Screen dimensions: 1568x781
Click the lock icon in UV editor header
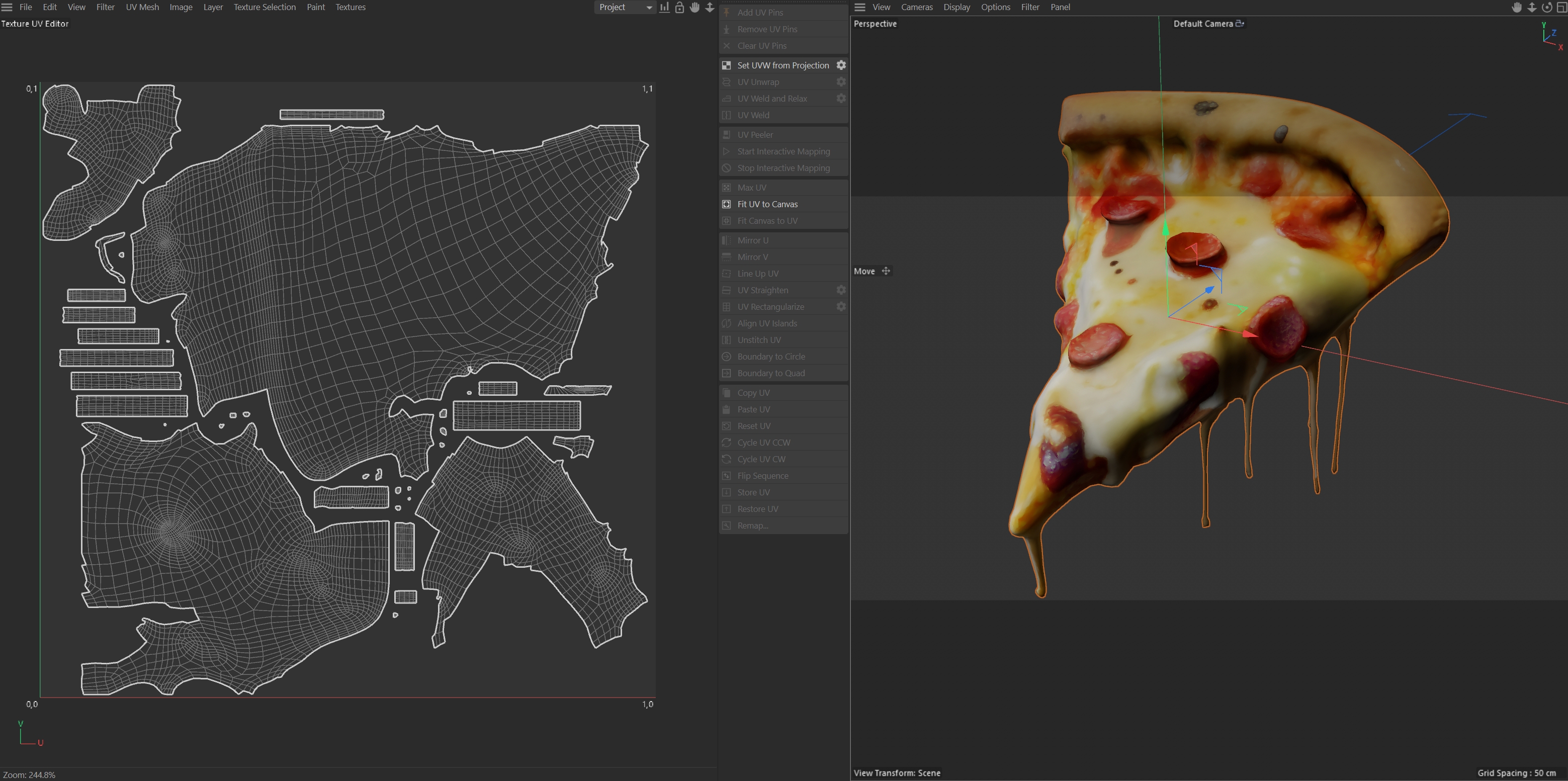pos(679,8)
